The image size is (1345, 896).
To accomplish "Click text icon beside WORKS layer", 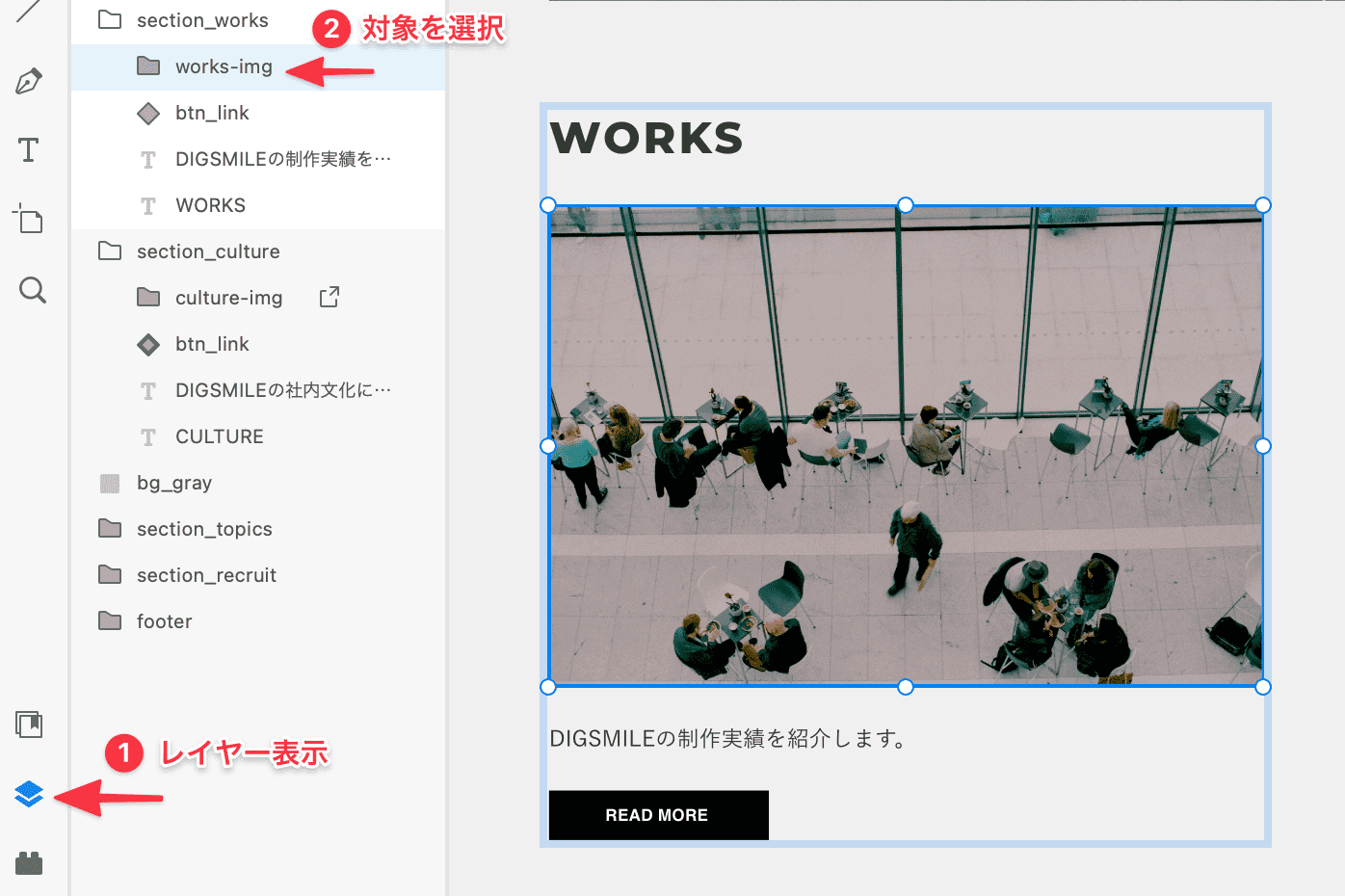I will (148, 206).
